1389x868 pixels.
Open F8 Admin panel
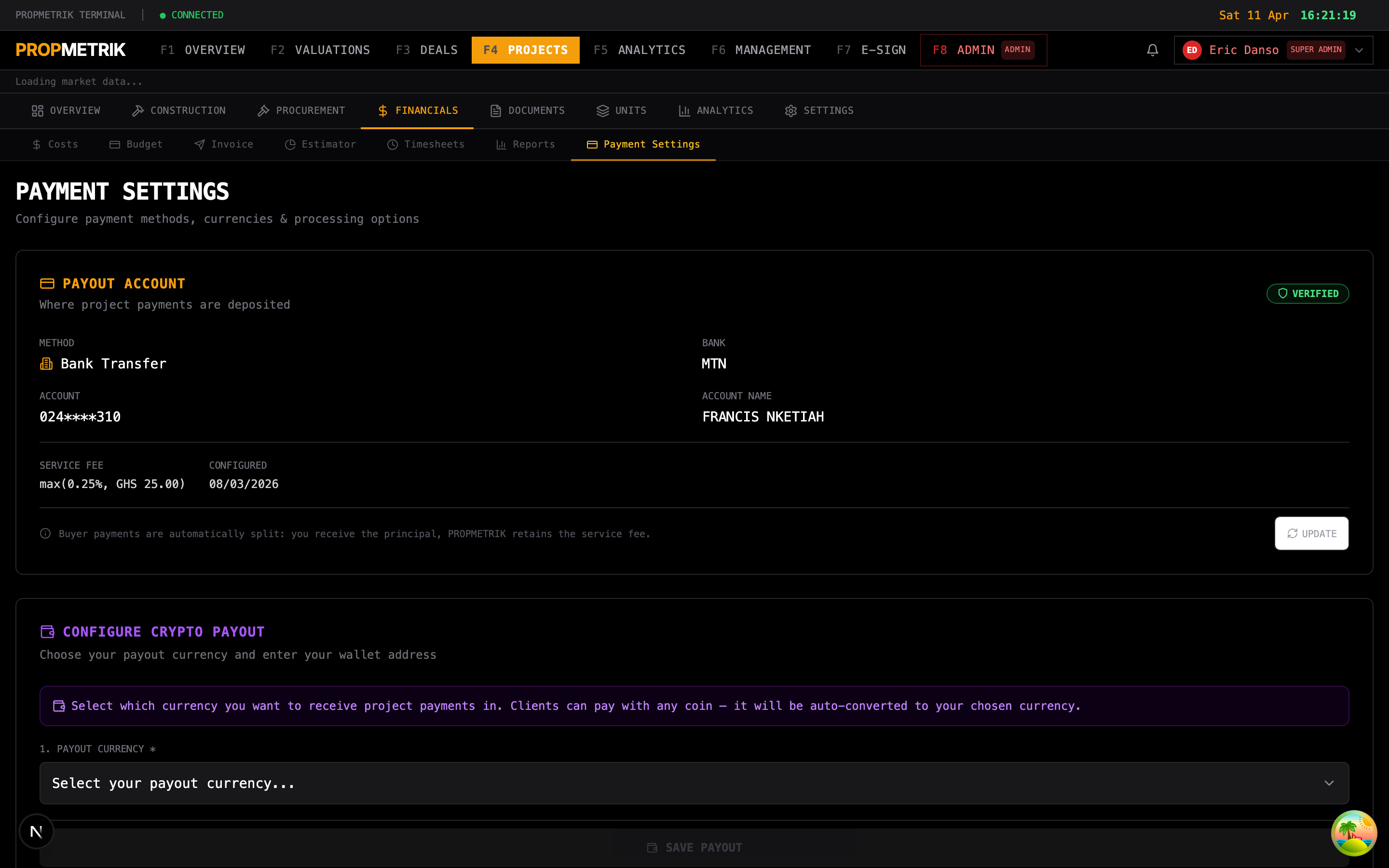(x=983, y=50)
